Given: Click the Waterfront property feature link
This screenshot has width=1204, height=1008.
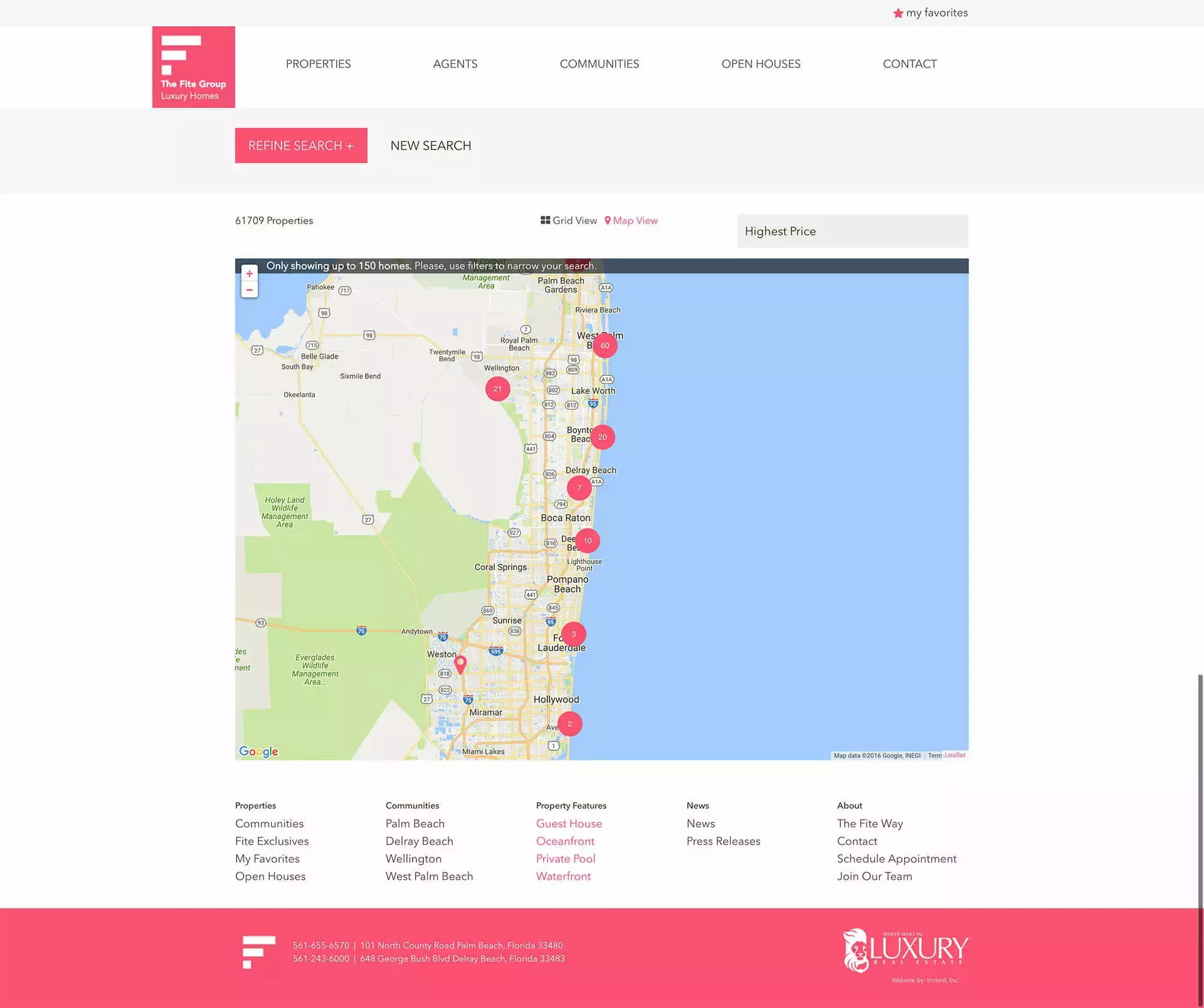Looking at the screenshot, I should coord(564,877).
